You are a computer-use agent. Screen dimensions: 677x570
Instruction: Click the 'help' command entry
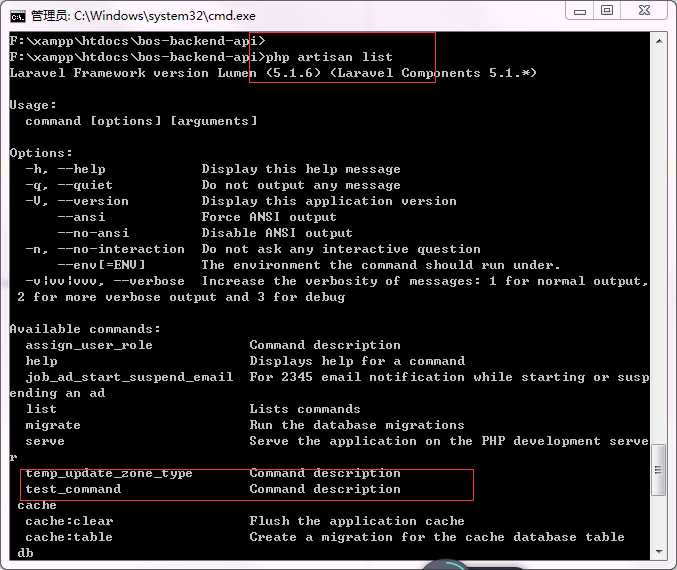(x=41, y=361)
